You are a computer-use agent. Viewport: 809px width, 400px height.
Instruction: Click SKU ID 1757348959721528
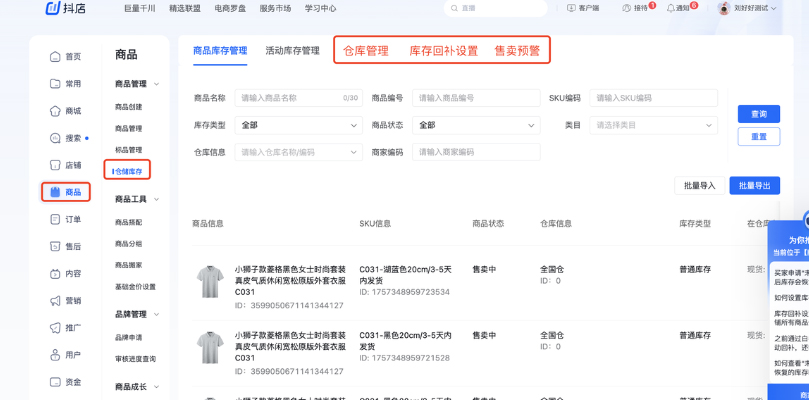click(x=404, y=358)
